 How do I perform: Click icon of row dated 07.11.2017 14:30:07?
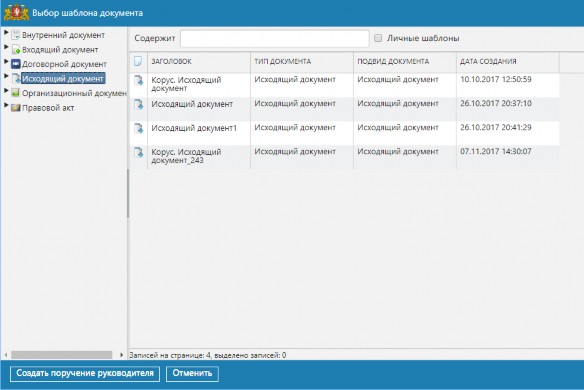pos(139,152)
